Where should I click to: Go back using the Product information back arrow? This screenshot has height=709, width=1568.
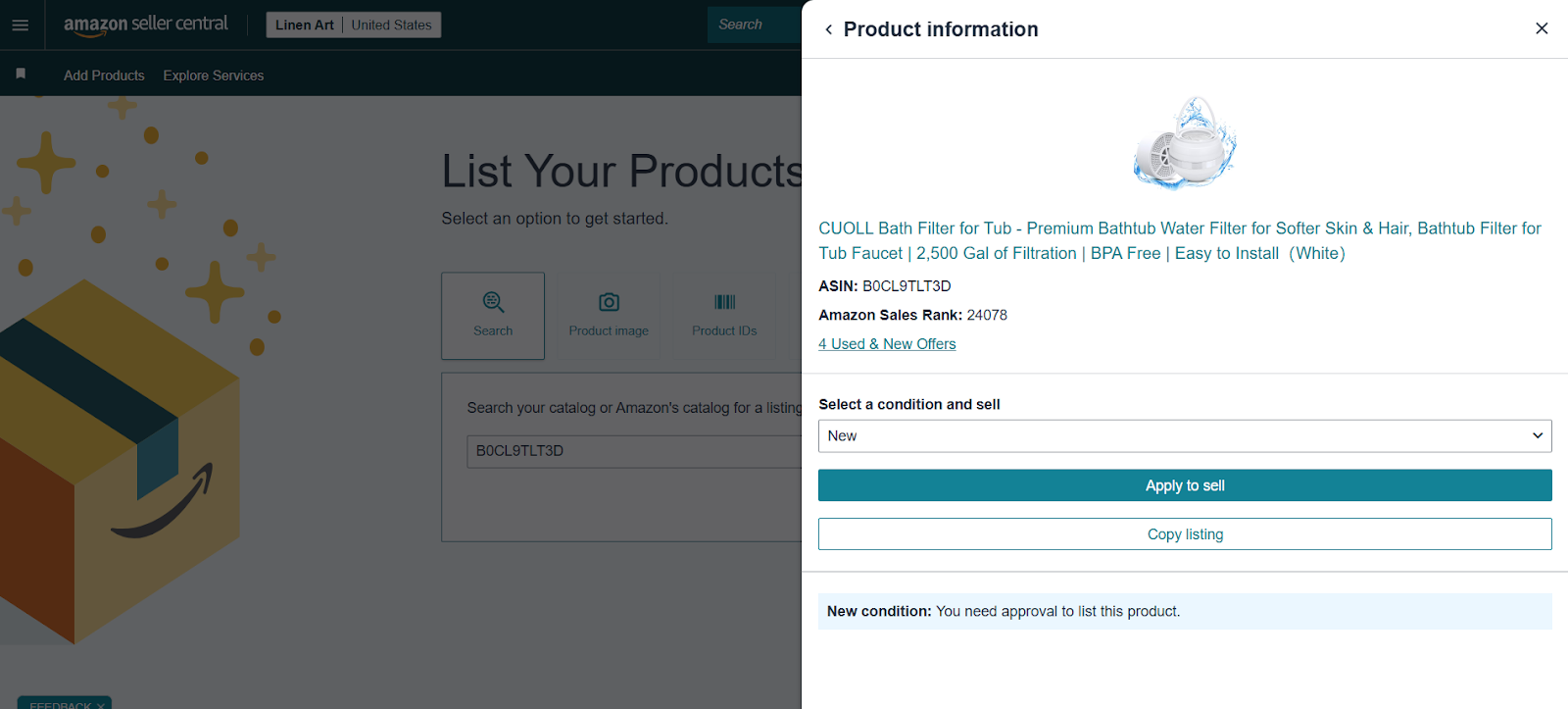[829, 29]
